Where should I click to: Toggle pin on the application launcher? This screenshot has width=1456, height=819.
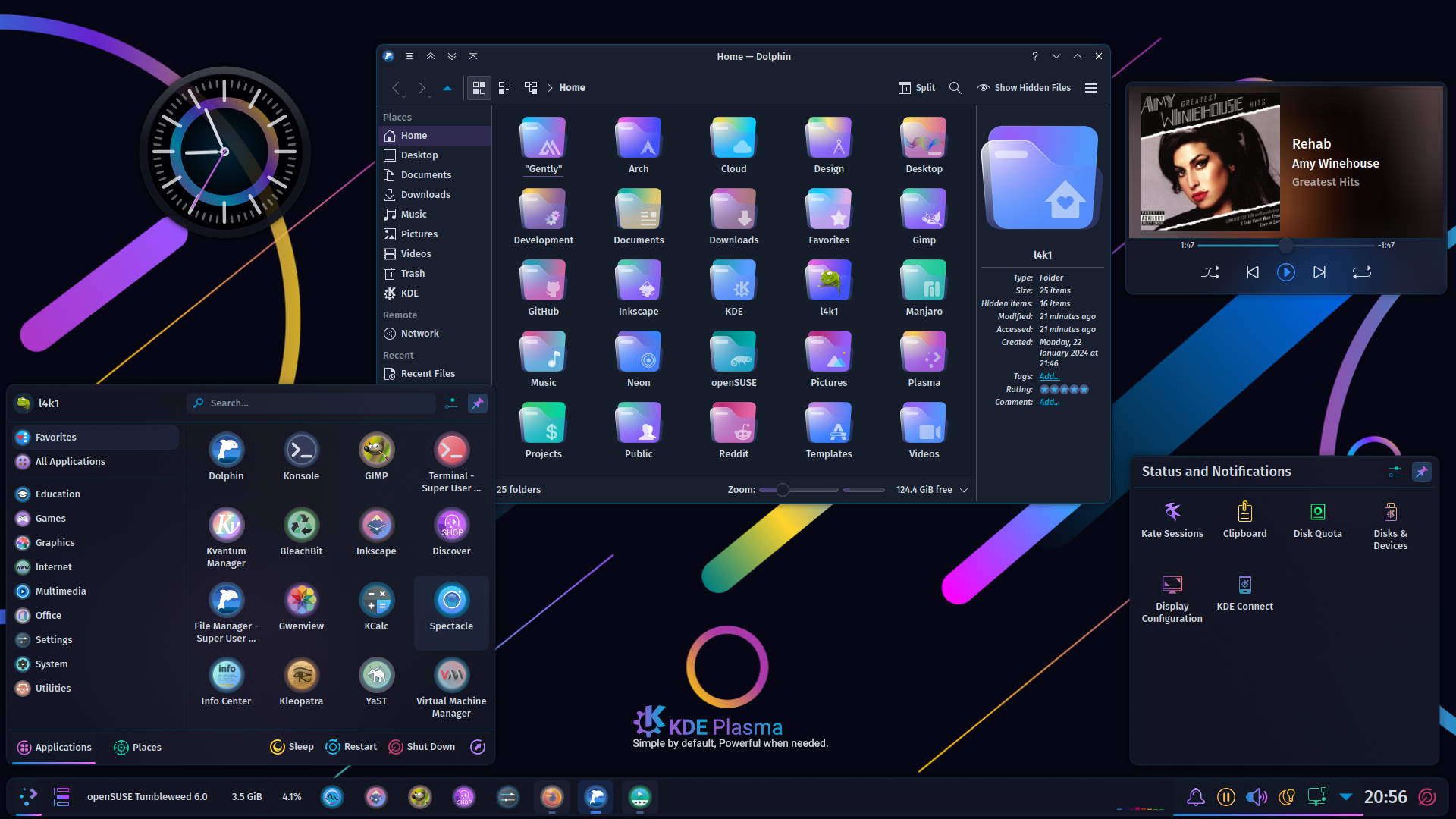click(x=478, y=403)
